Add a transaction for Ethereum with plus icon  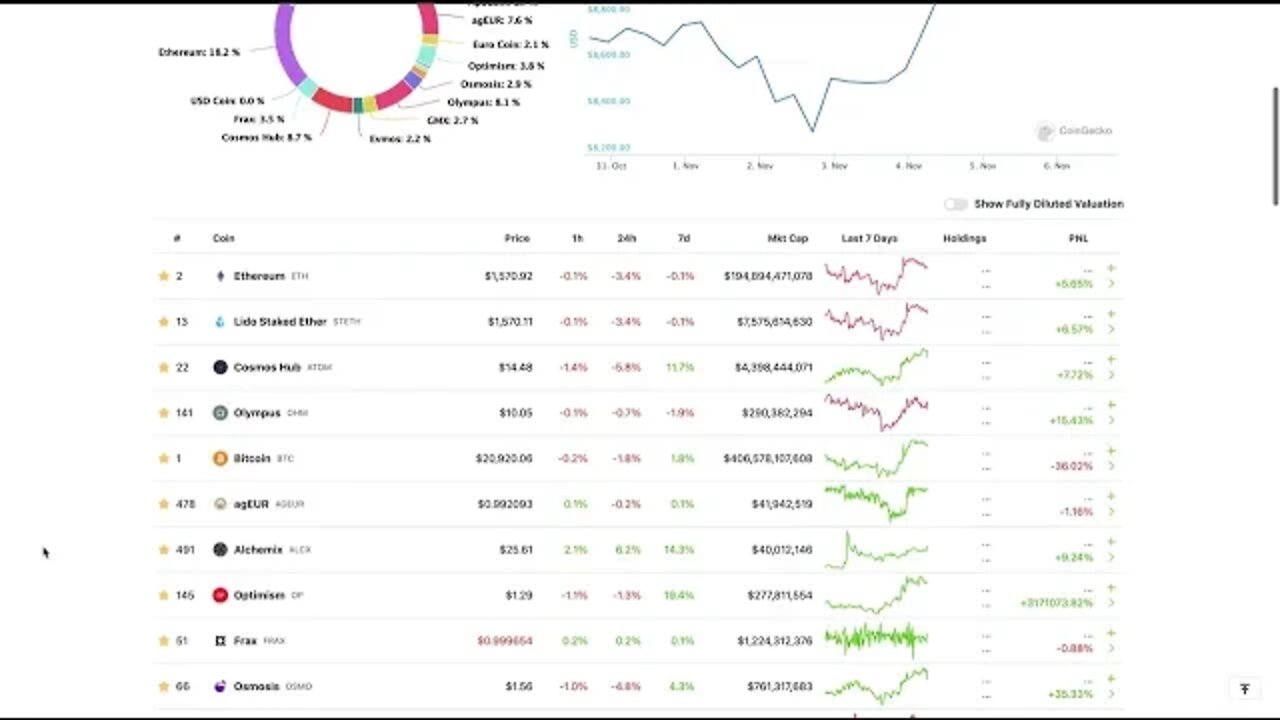pyautogui.click(x=1111, y=268)
